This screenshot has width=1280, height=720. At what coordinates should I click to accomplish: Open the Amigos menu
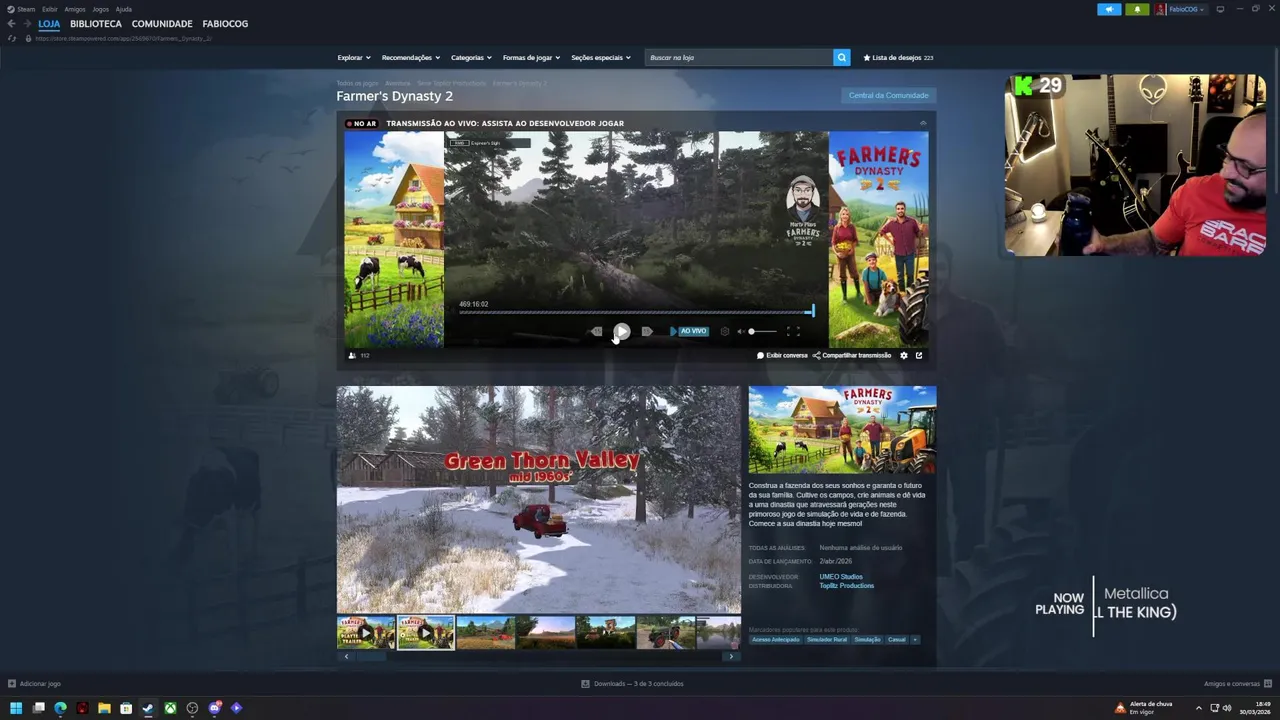(x=75, y=9)
